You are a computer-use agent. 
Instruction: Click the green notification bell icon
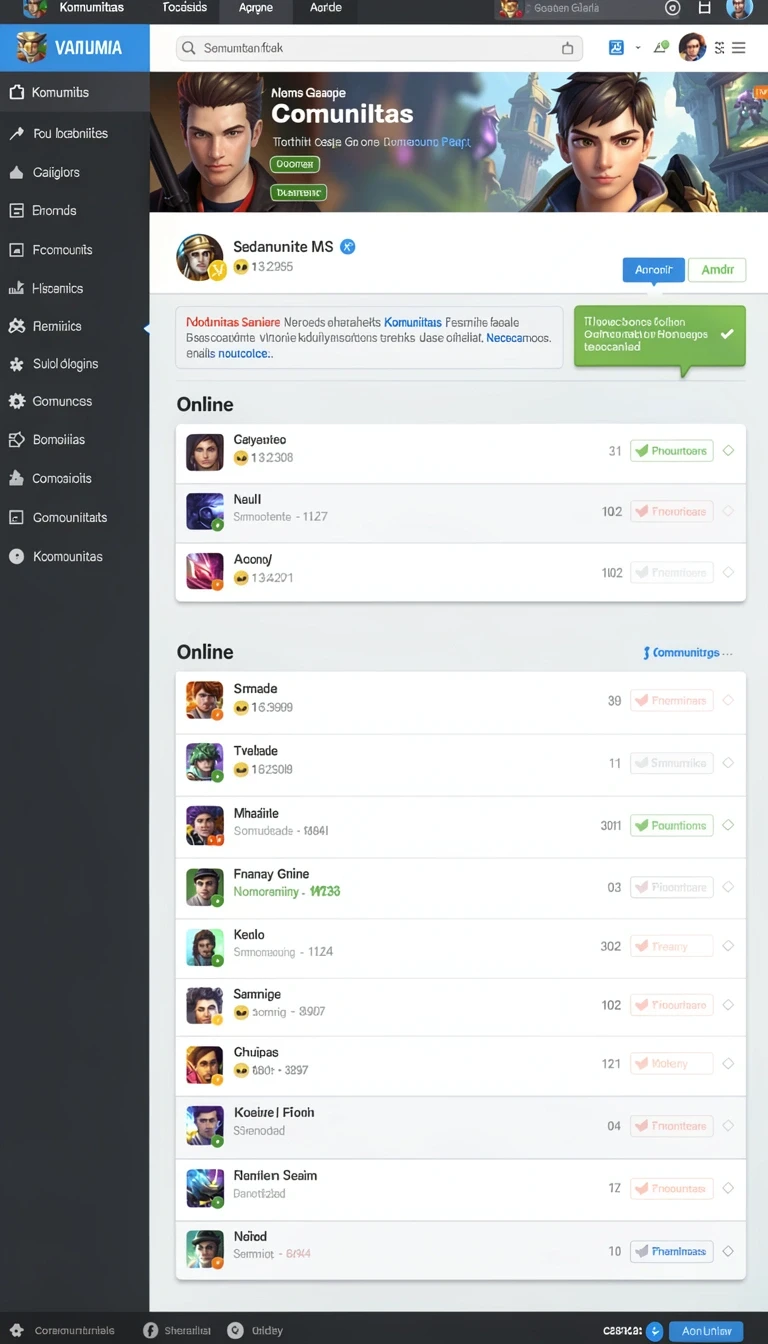661,47
